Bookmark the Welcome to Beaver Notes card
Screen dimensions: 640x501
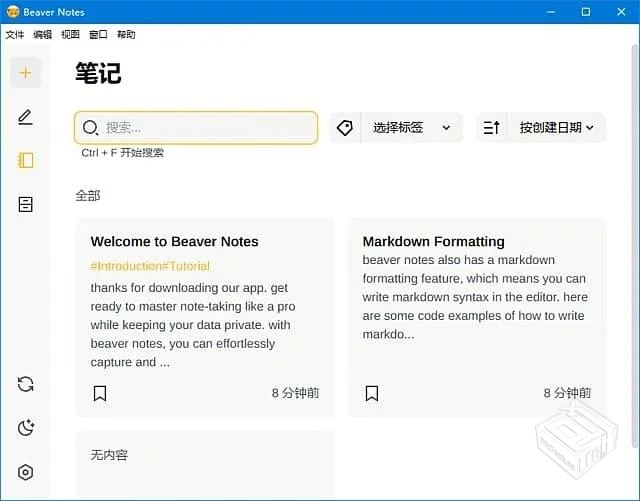point(100,393)
